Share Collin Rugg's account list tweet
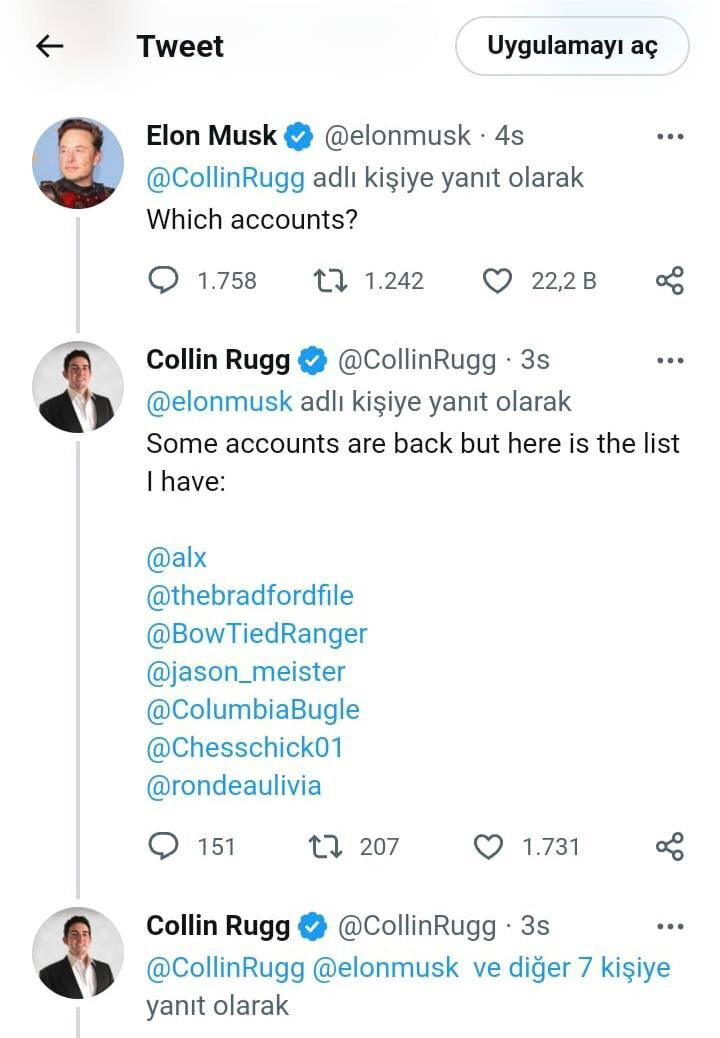Image resolution: width=720 pixels, height=1038 pixels. click(669, 847)
